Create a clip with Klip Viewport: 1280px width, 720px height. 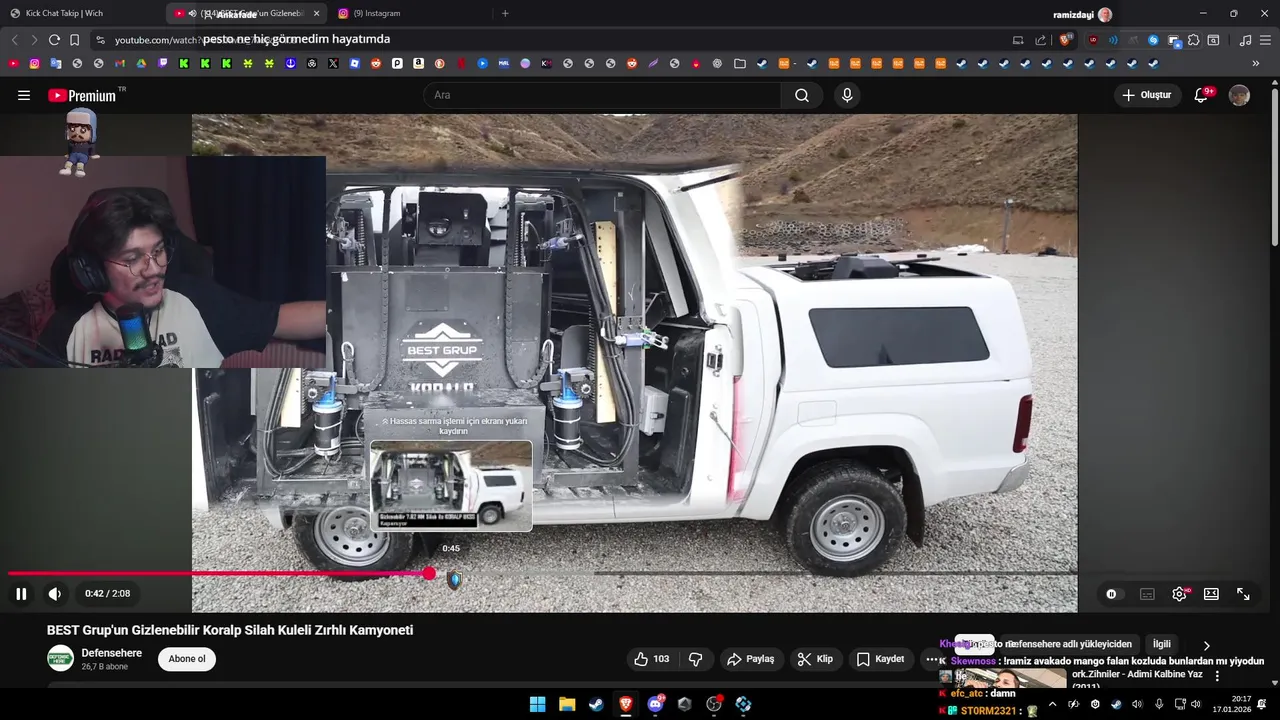coord(815,659)
